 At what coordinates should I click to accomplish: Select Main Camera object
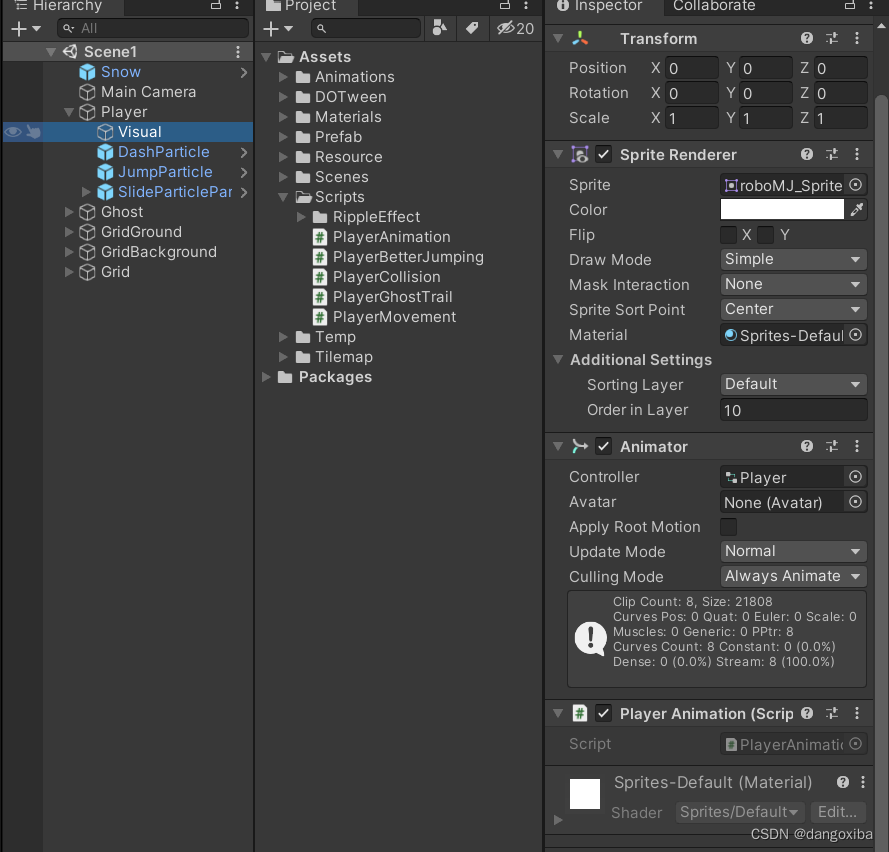point(148,92)
